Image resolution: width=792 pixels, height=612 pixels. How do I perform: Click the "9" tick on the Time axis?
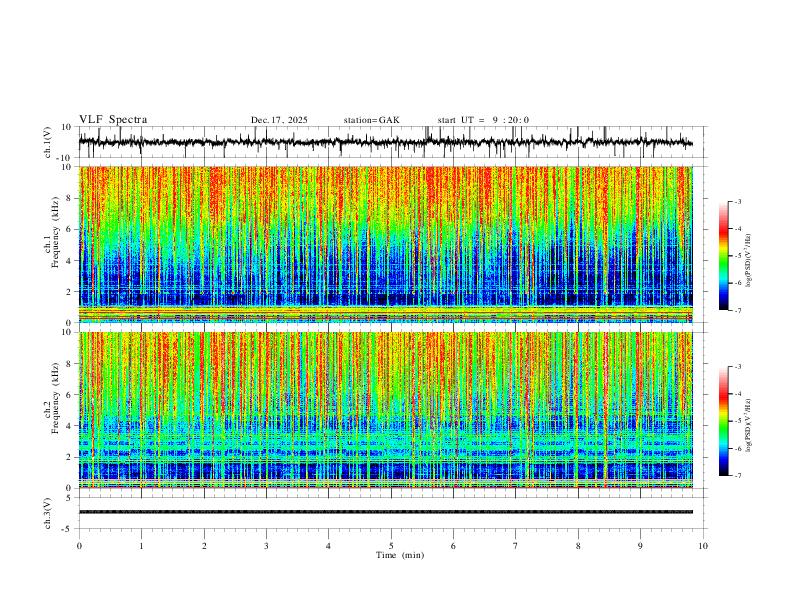pyautogui.click(x=640, y=546)
